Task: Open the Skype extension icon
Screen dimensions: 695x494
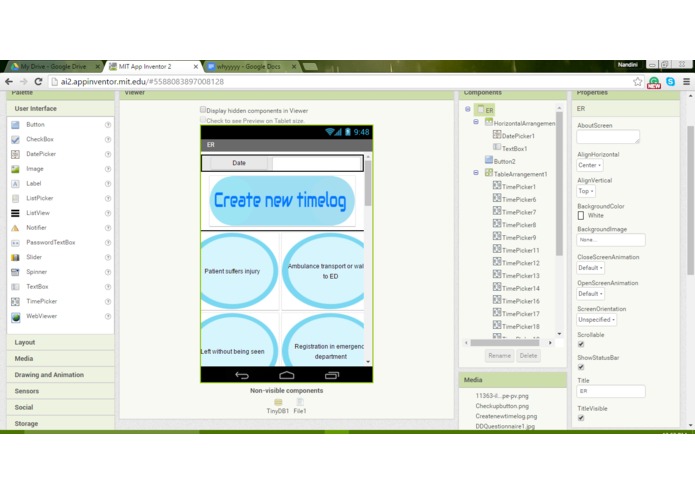Action: 670,82
